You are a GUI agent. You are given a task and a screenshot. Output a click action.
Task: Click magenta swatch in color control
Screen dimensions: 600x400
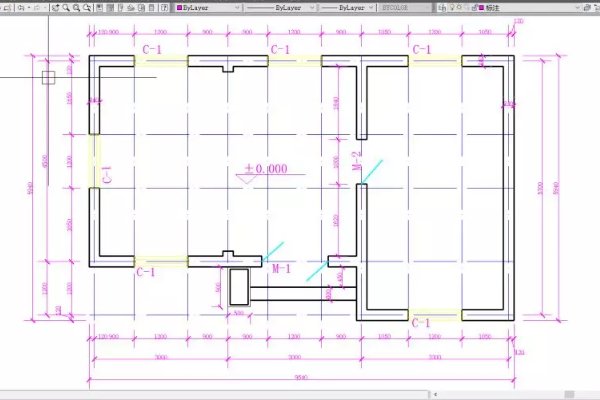[180, 7]
